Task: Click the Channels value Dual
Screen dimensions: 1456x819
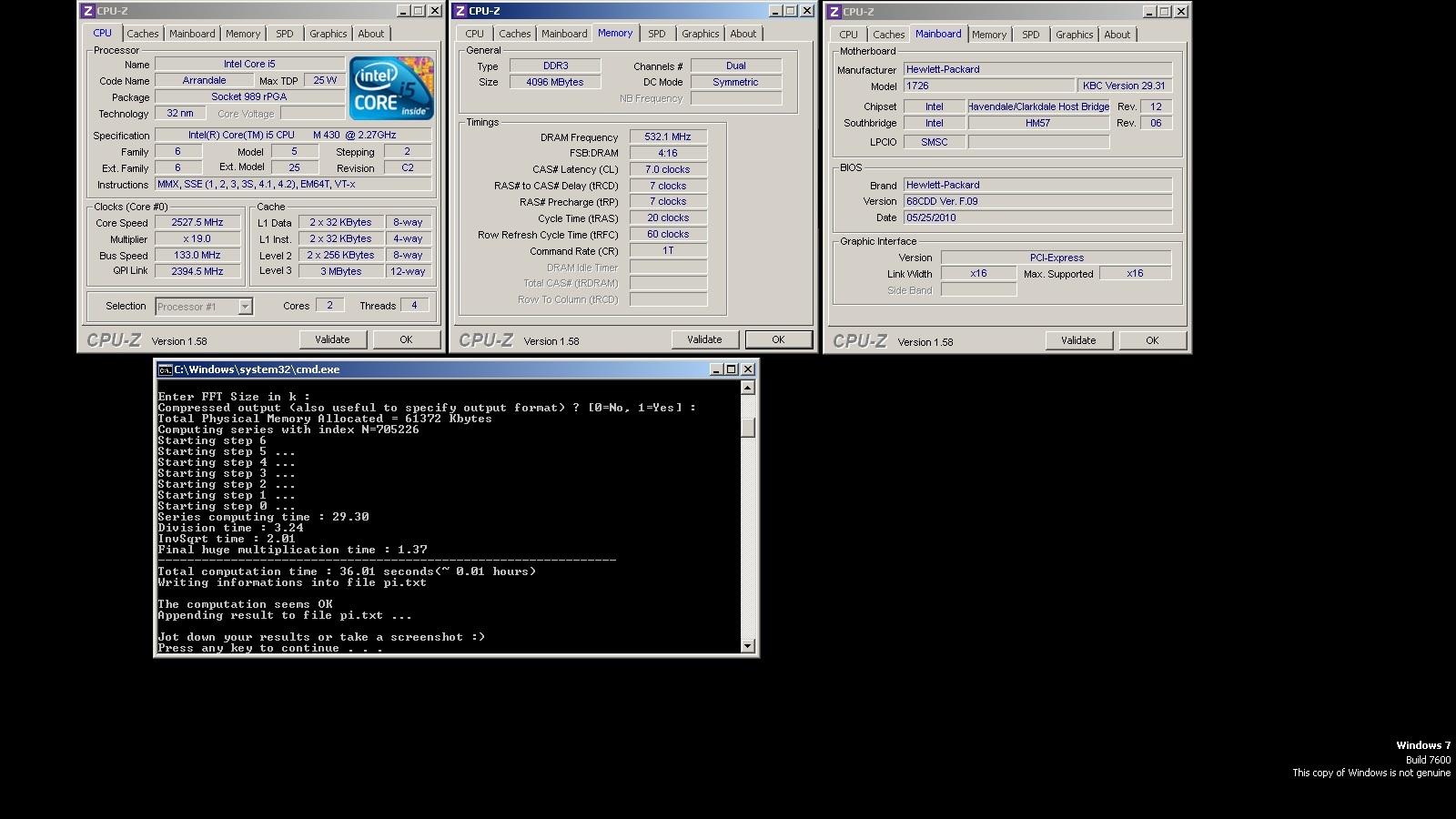Action: pos(735,66)
